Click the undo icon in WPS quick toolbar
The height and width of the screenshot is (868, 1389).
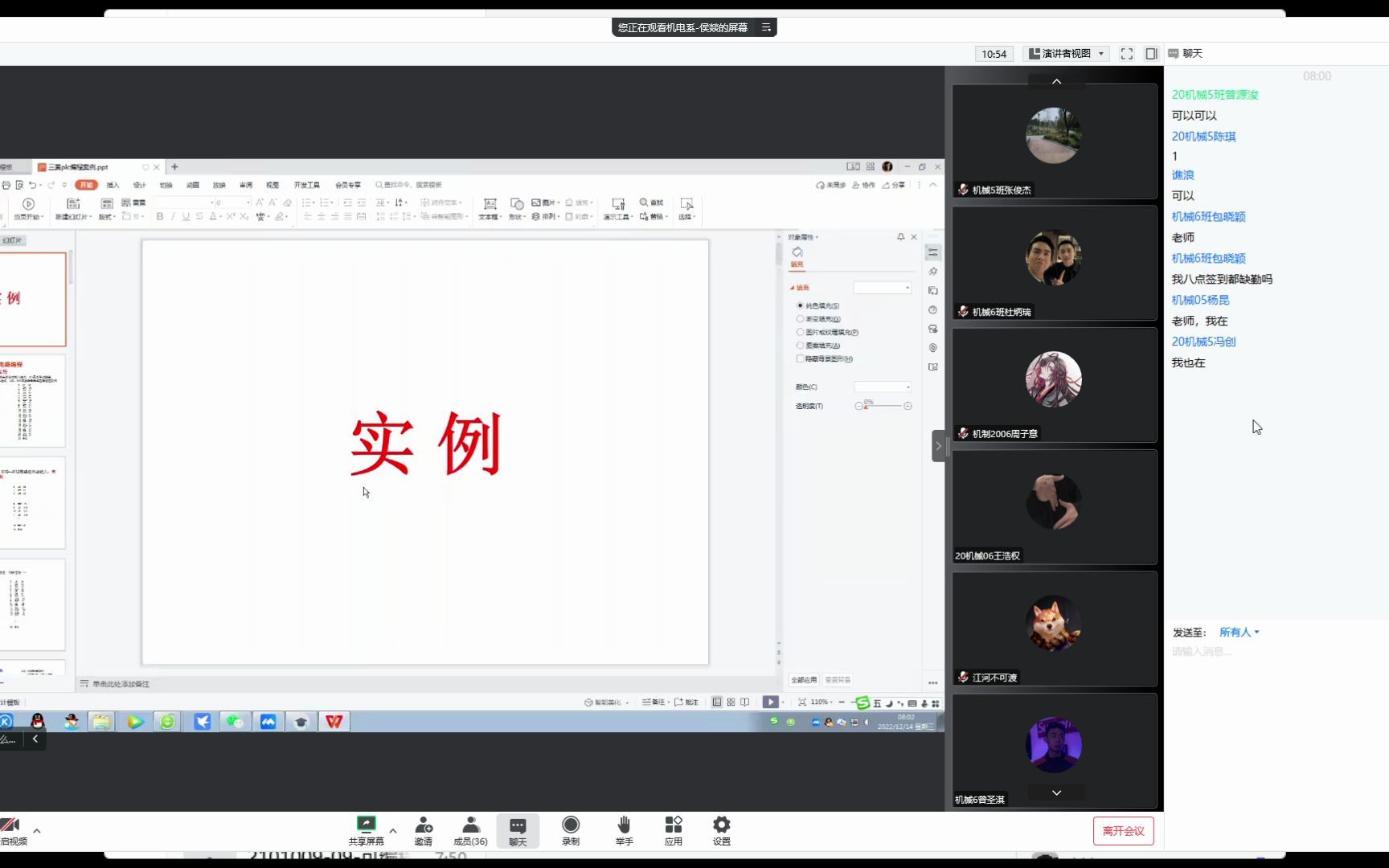pos(32,185)
